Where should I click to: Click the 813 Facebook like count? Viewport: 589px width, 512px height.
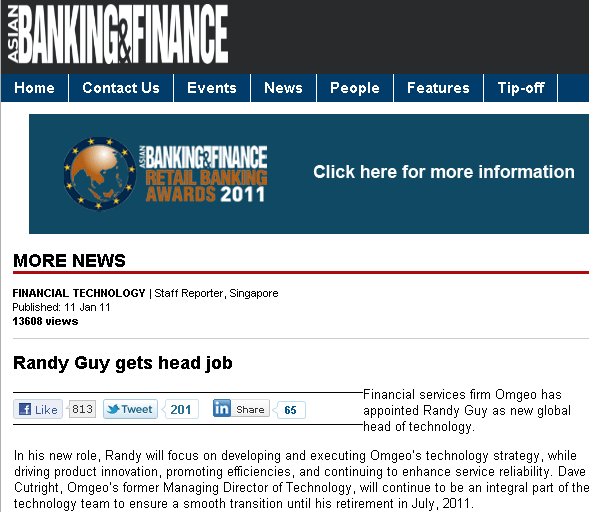tap(82, 409)
